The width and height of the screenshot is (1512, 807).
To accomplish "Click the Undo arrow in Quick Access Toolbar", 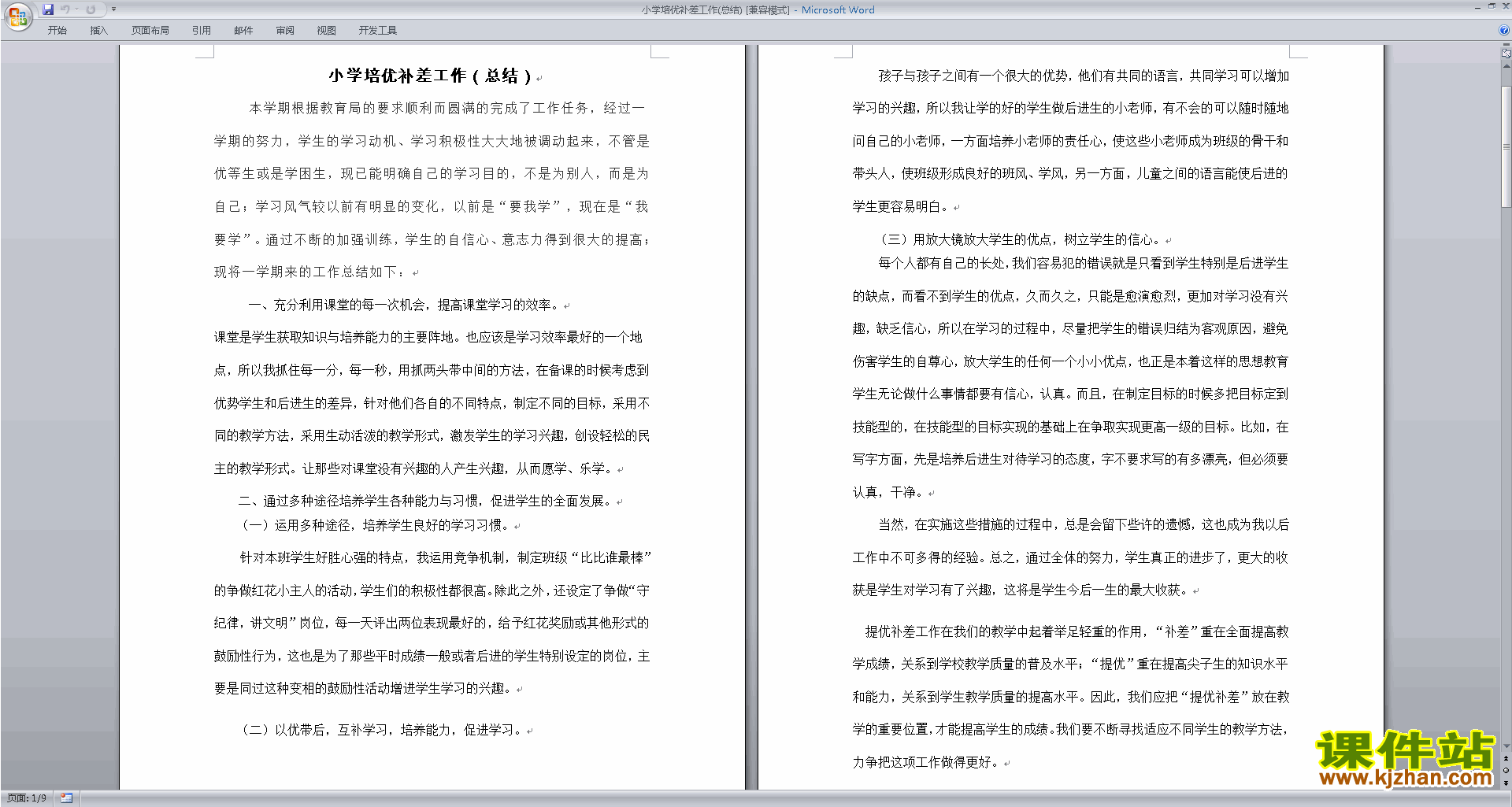I will click(x=65, y=9).
